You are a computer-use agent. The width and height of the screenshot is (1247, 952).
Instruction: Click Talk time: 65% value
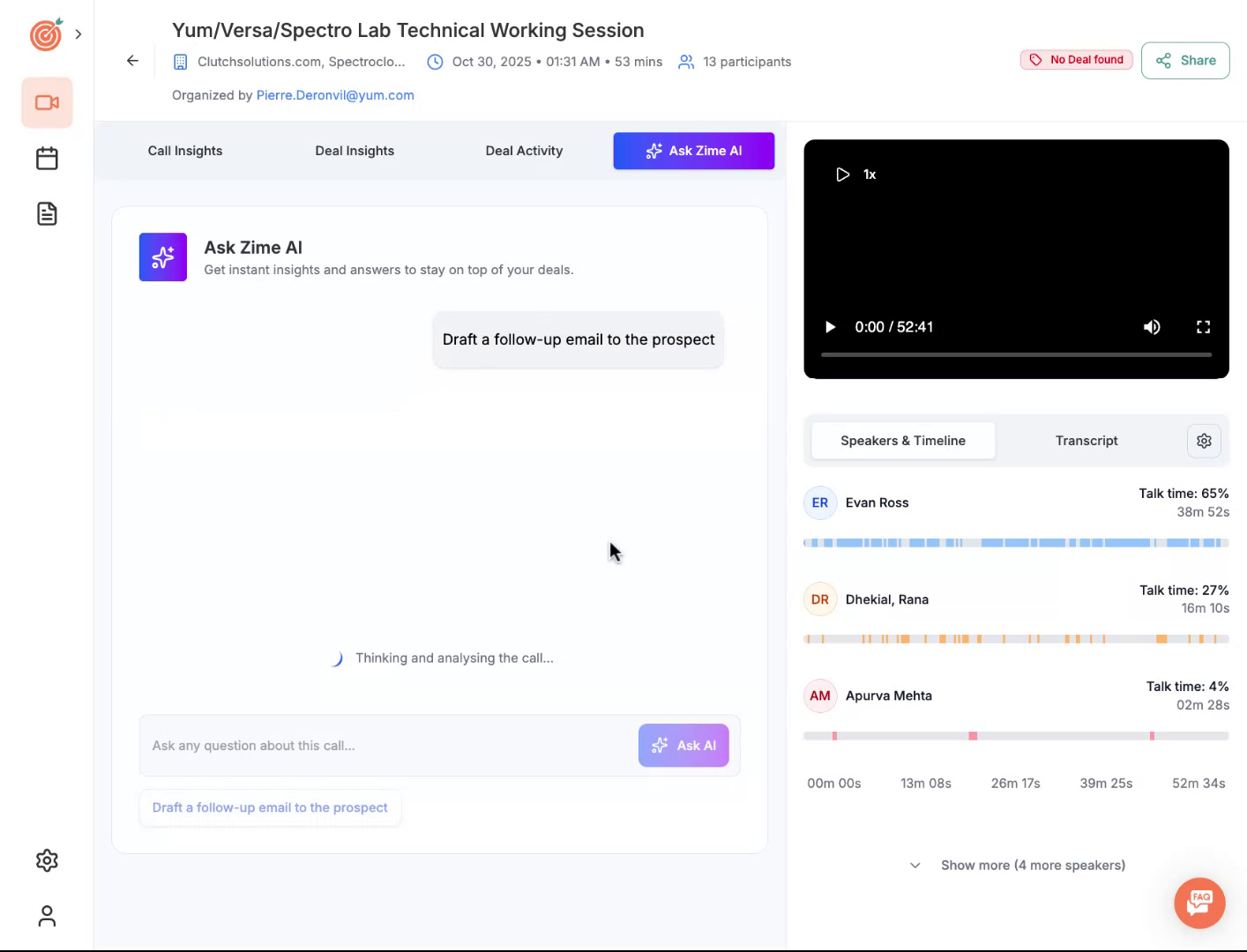pos(1184,494)
